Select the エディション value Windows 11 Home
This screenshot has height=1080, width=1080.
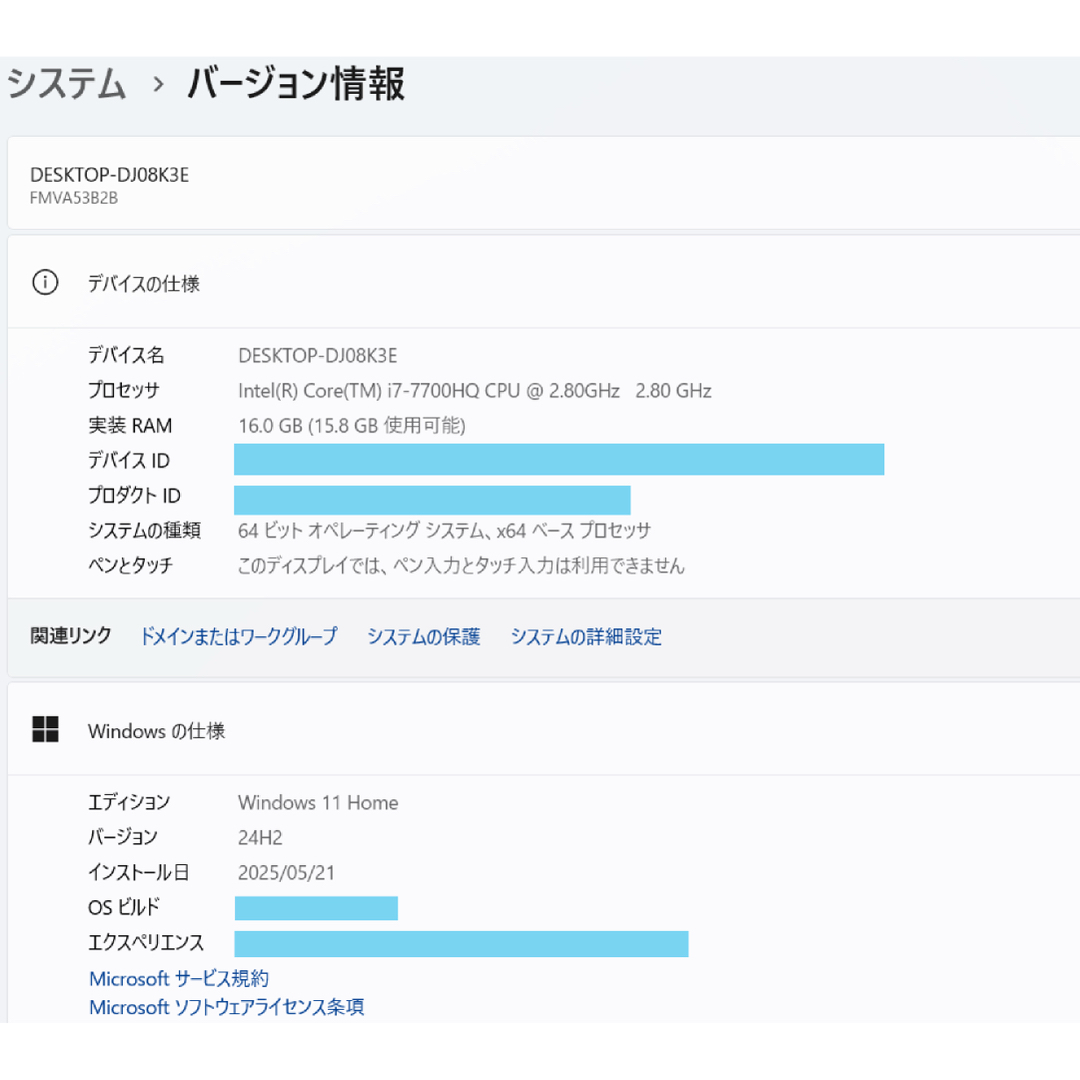tap(318, 802)
